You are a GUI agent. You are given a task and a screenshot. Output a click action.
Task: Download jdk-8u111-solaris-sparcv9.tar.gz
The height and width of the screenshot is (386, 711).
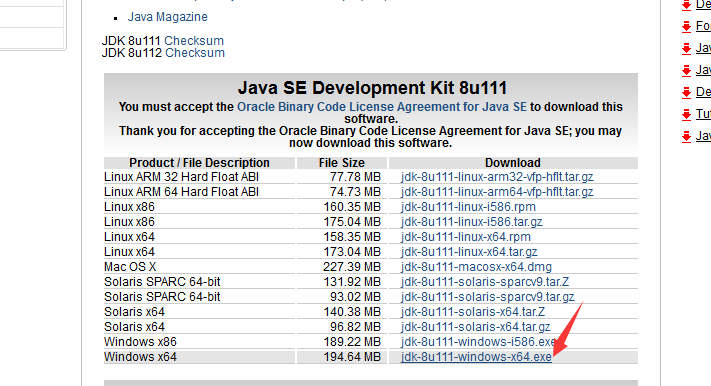pos(487,297)
